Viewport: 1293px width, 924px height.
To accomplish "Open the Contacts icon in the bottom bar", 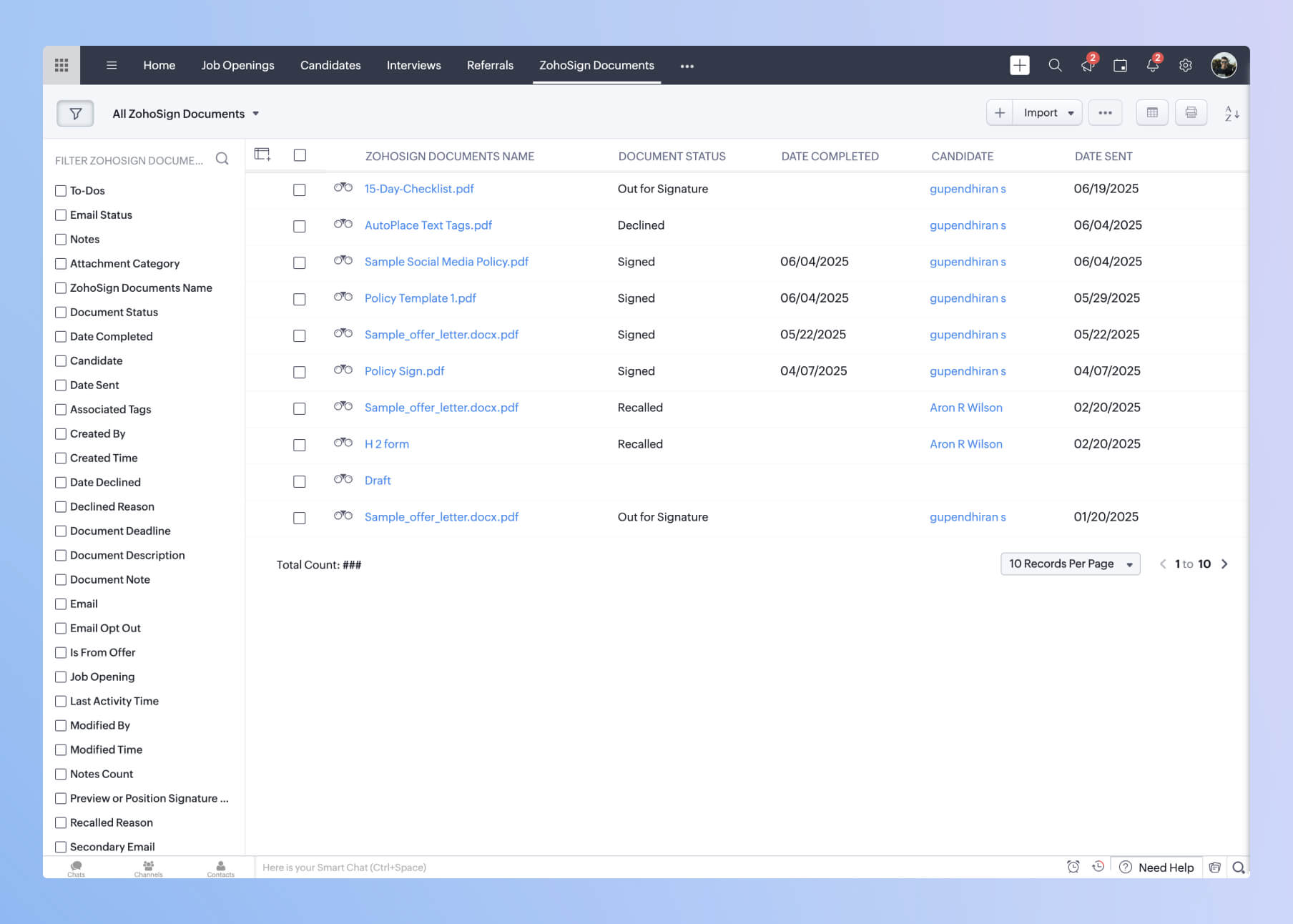I will pyautogui.click(x=220, y=868).
